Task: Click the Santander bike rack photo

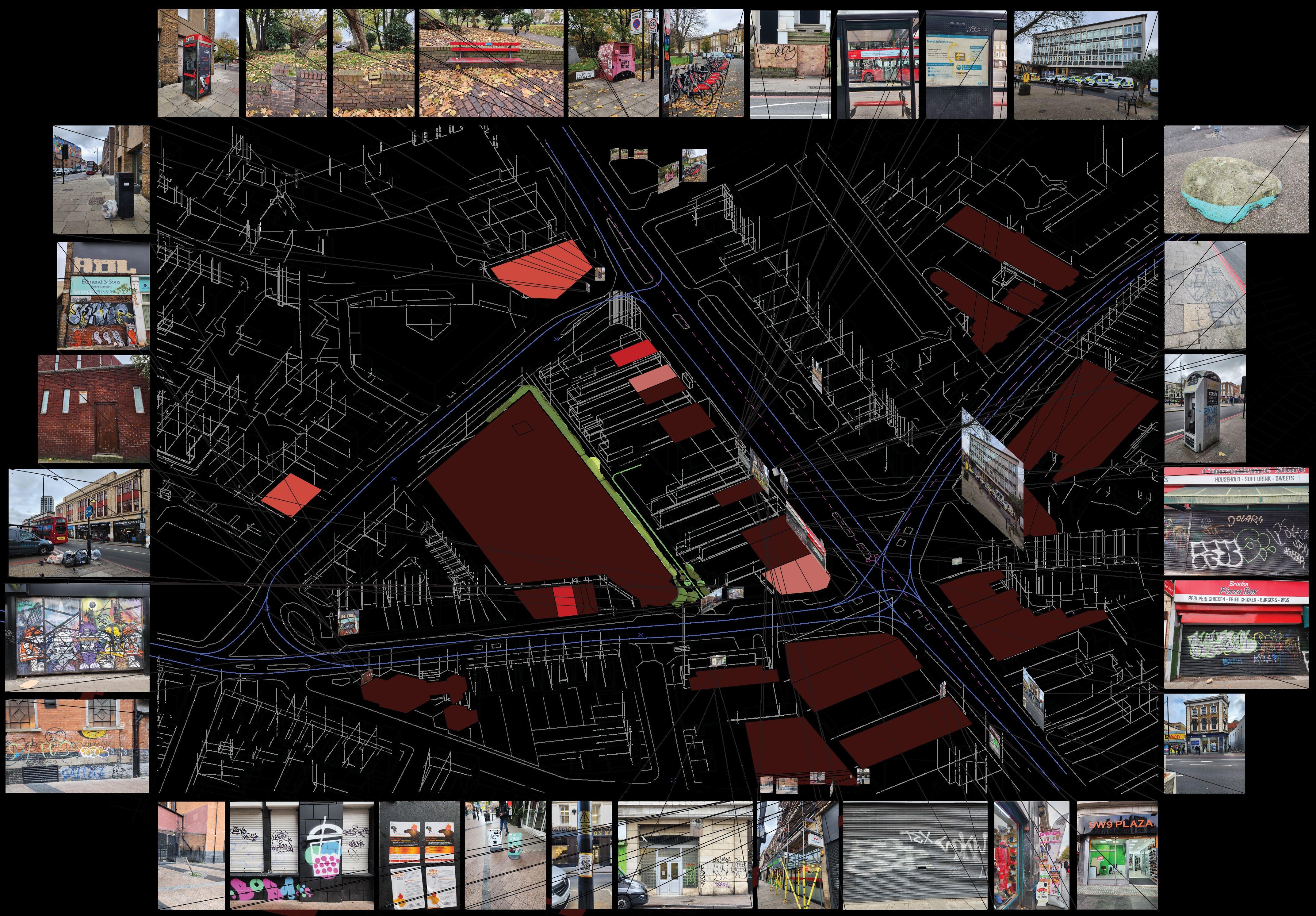Action: click(x=703, y=63)
